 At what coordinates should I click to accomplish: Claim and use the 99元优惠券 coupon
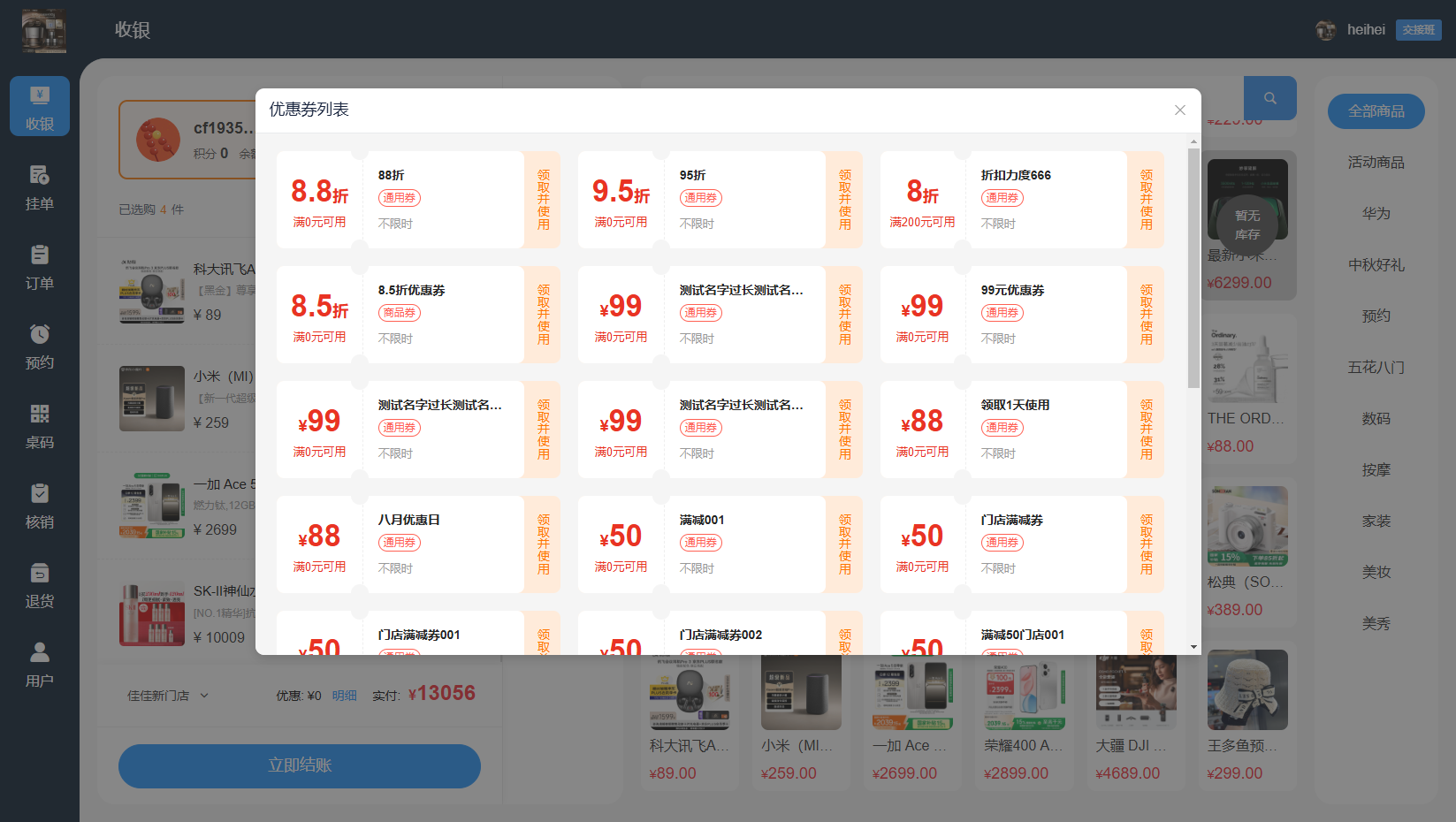(x=1146, y=315)
